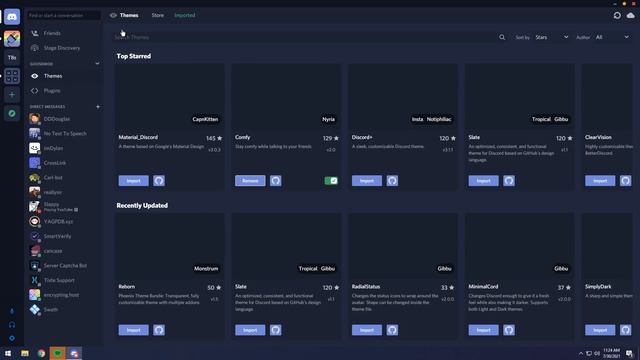Import the Discord+ theme
Screen dimensions: 640x360
(x=367, y=180)
